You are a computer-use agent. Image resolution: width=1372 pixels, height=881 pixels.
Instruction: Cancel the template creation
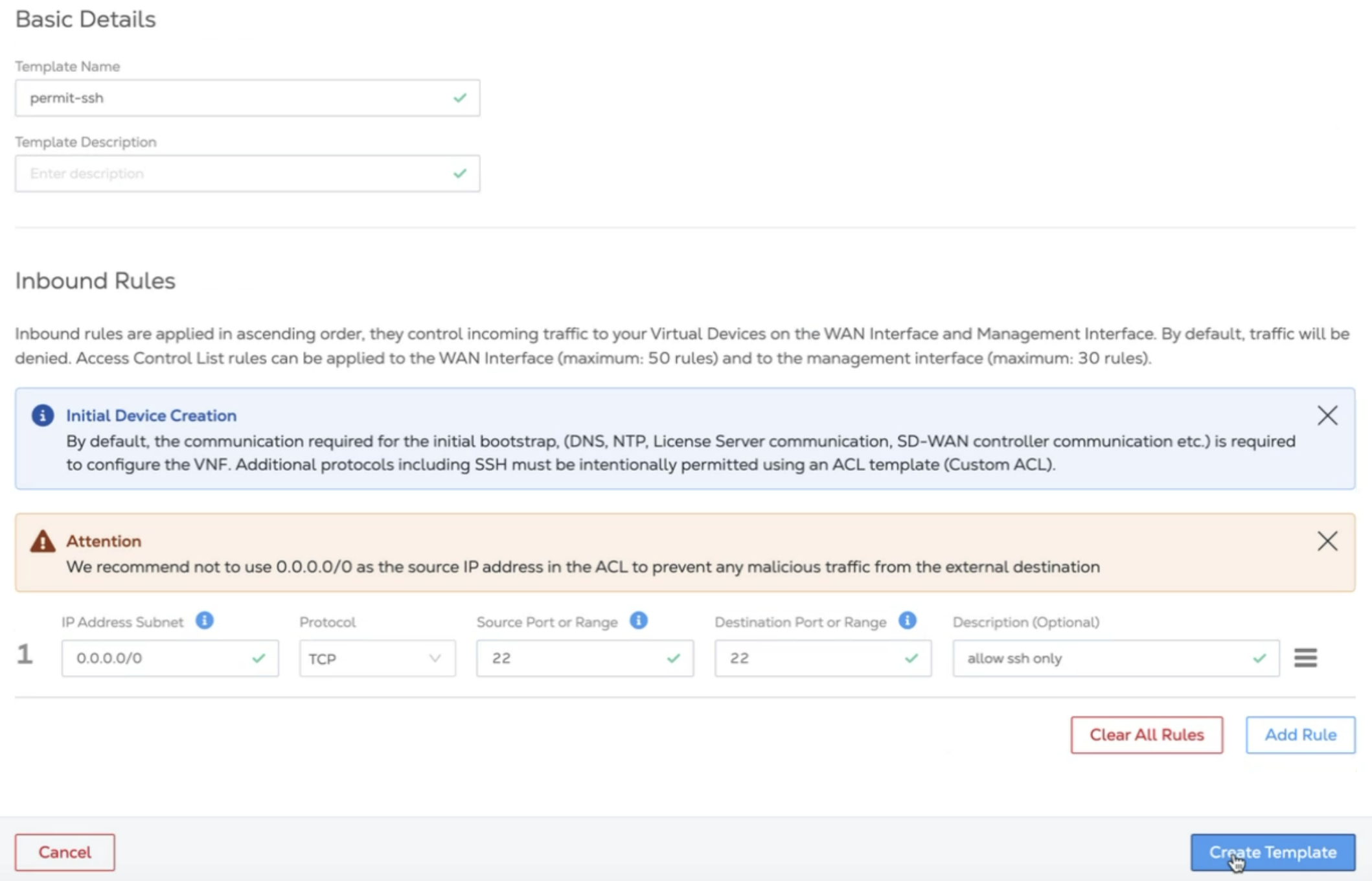(64, 852)
